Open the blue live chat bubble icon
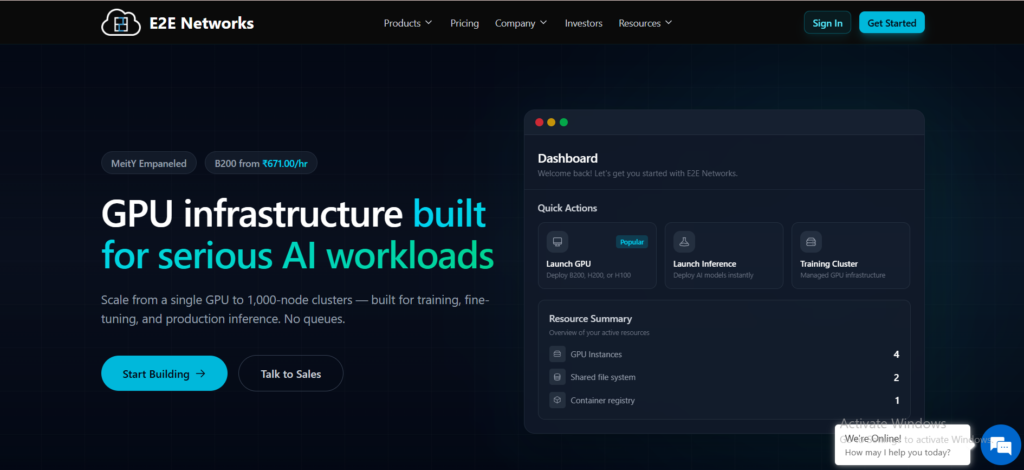Viewport: 1024px width, 470px height. pyautogui.click(x=1000, y=445)
